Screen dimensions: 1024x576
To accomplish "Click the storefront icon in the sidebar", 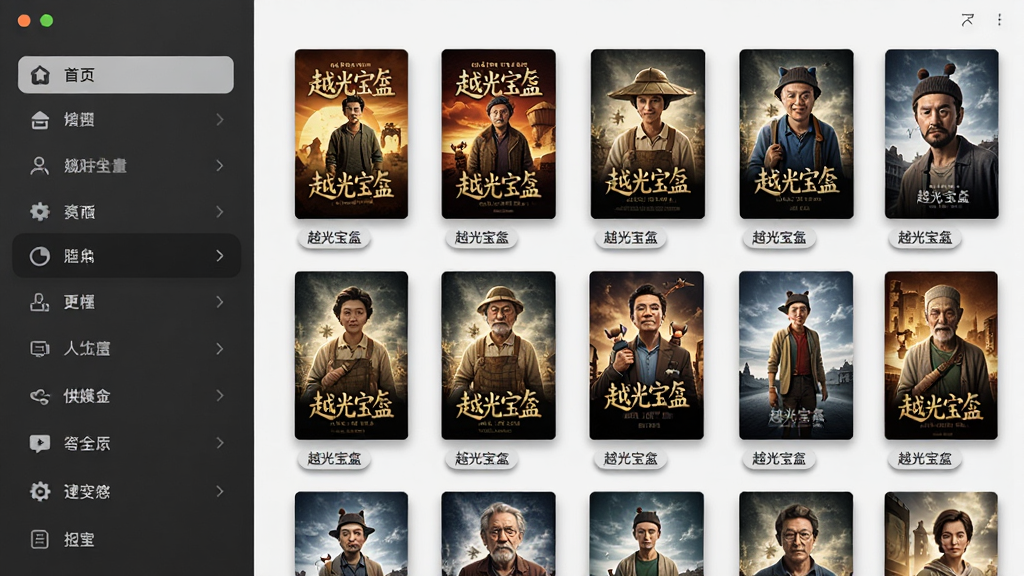I will pyautogui.click(x=40, y=120).
